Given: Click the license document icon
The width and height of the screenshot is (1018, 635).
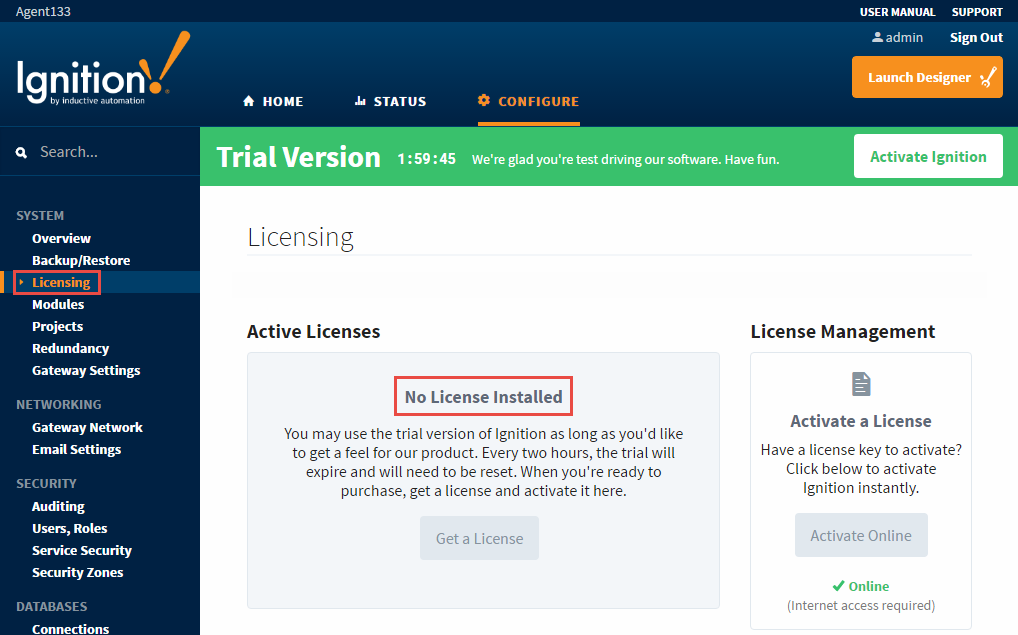Looking at the screenshot, I should [861, 384].
